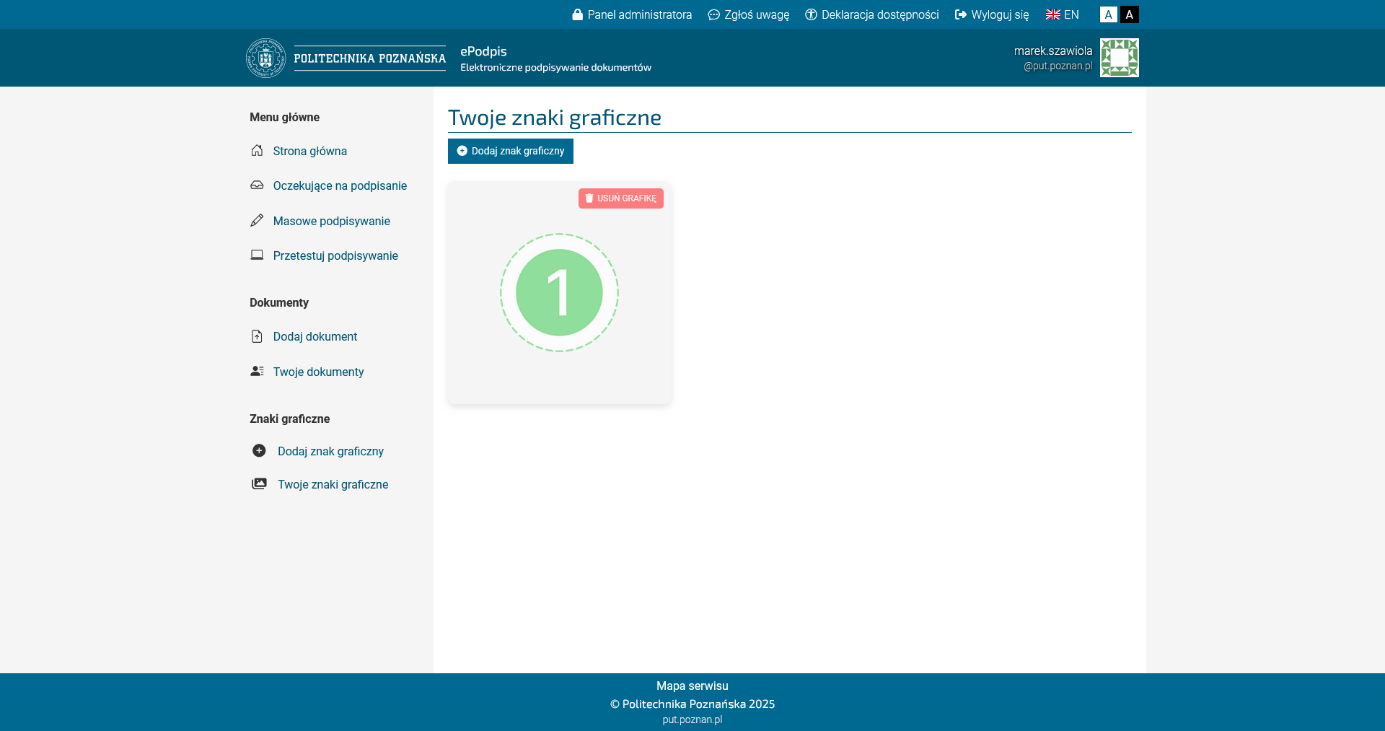Screen dimensions: 1385x731
Task: Open Politechnika Poznańska logo link
Action: coord(346,58)
